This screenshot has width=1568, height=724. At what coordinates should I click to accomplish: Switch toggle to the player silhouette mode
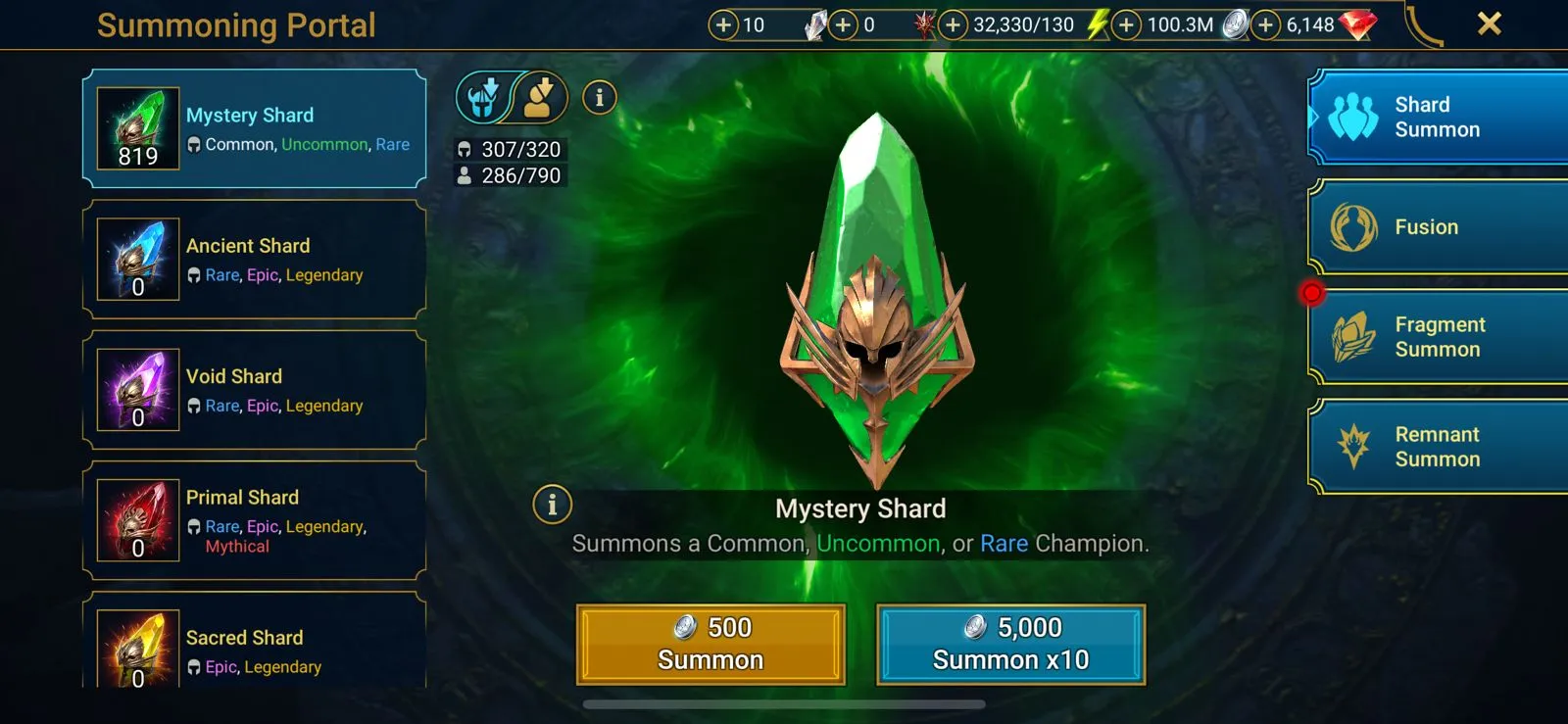pyautogui.click(x=540, y=97)
